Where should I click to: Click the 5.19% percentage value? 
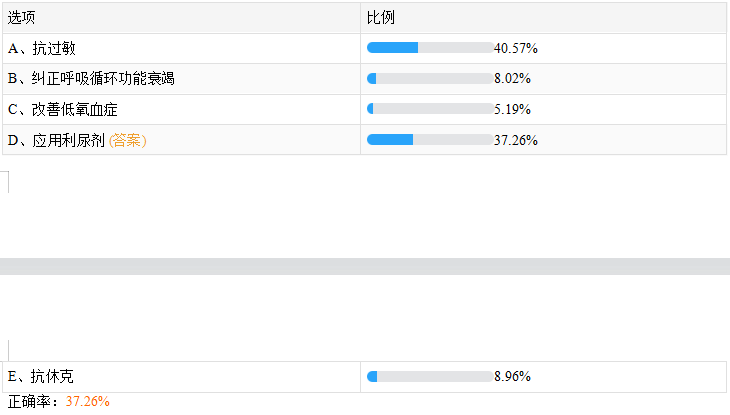(x=512, y=109)
